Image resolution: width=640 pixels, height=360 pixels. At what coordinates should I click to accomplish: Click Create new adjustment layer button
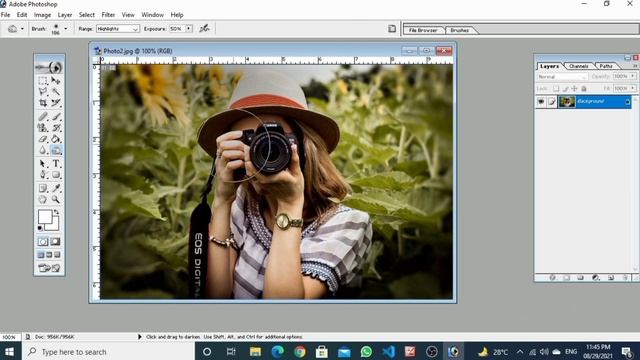(x=596, y=278)
